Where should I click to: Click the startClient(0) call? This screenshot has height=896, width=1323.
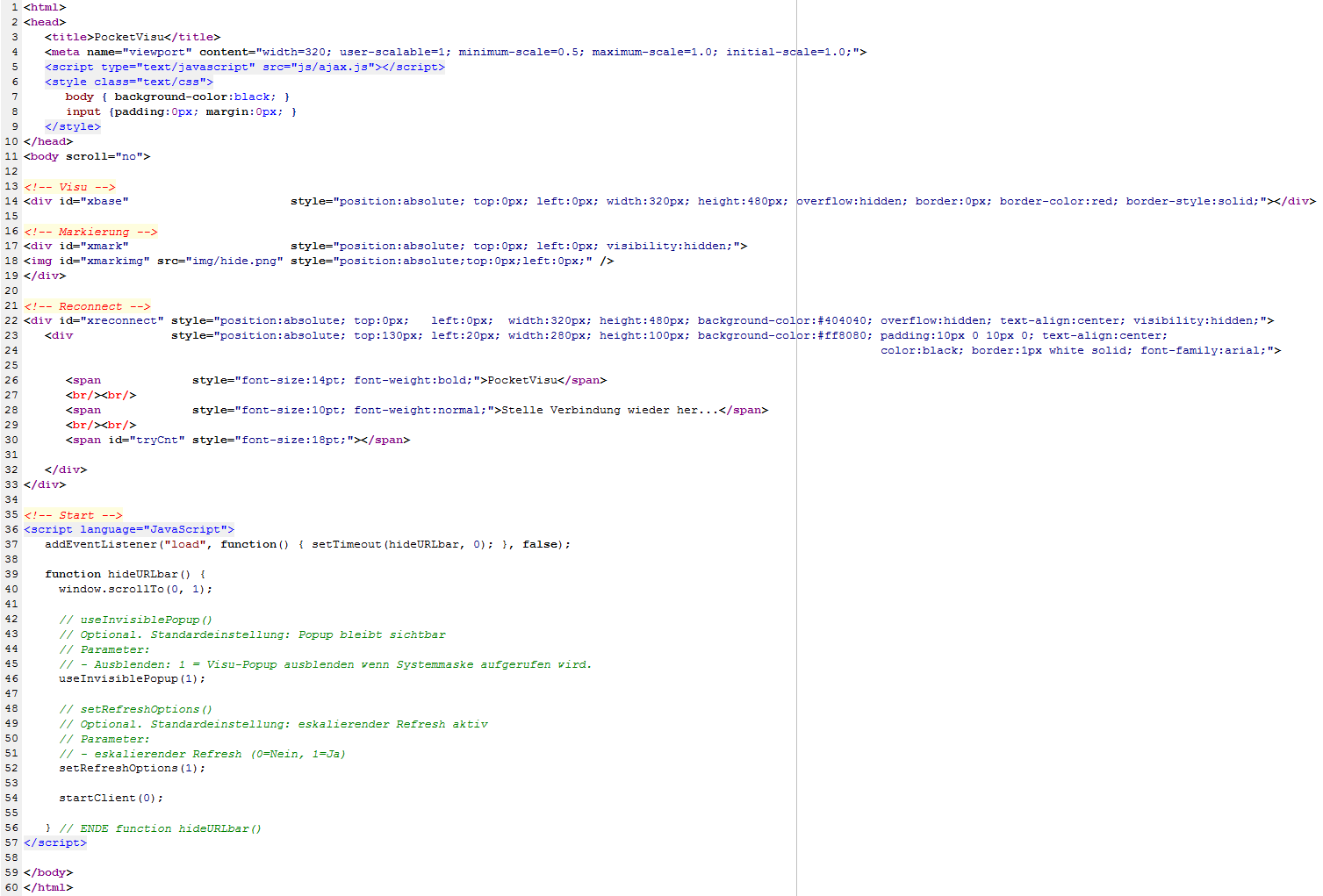[x=105, y=797]
